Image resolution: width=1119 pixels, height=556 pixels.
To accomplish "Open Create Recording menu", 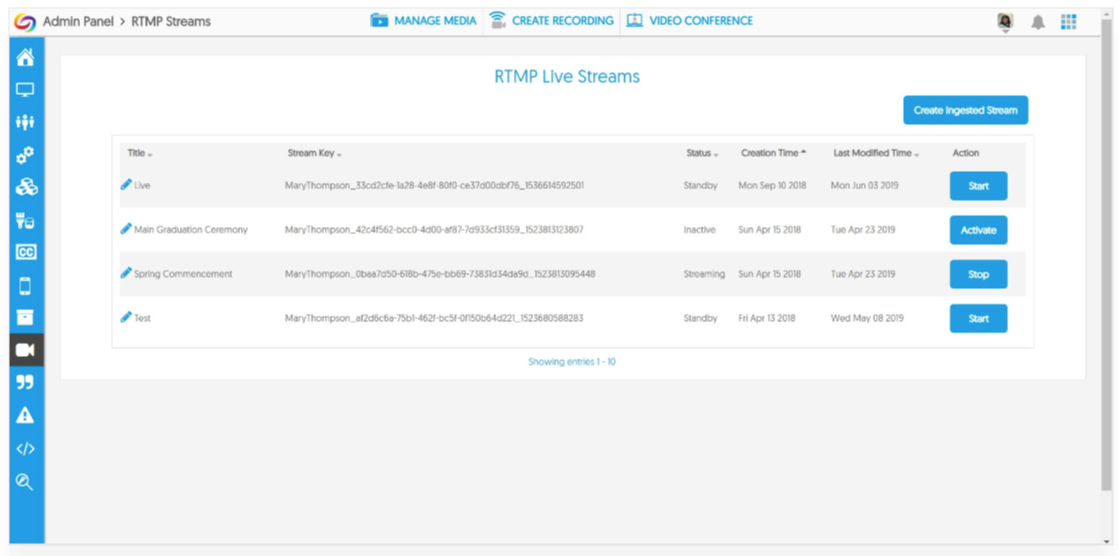I will [552, 21].
